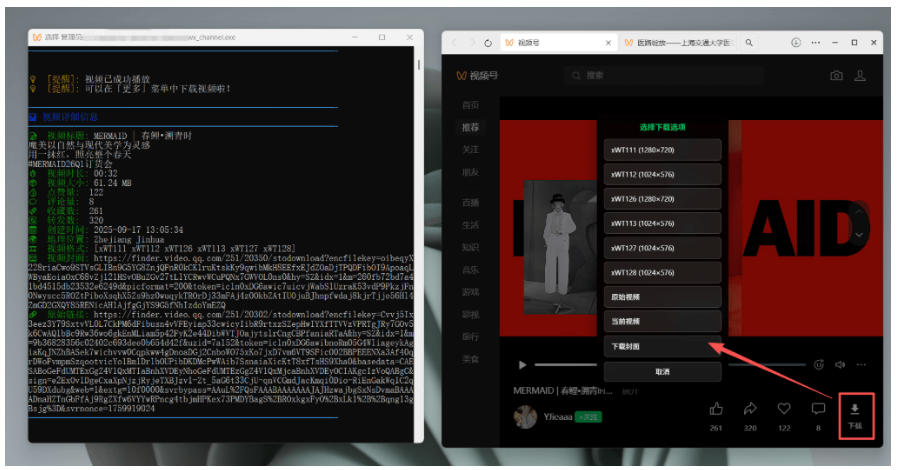The height and width of the screenshot is (470, 899).
Task: Choose 原始视频 download option
Action: click(x=662, y=297)
